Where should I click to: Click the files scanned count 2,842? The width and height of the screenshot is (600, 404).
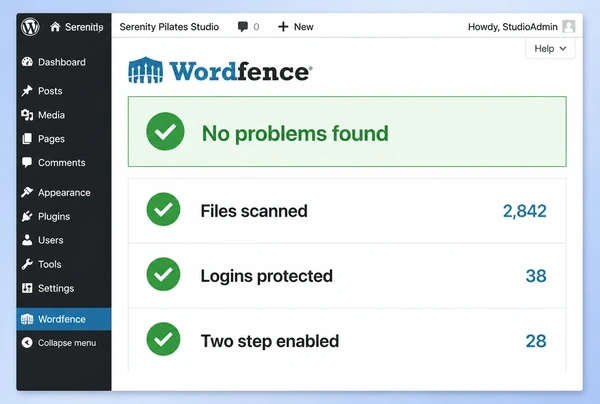pyautogui.click(x=524, y=211)
